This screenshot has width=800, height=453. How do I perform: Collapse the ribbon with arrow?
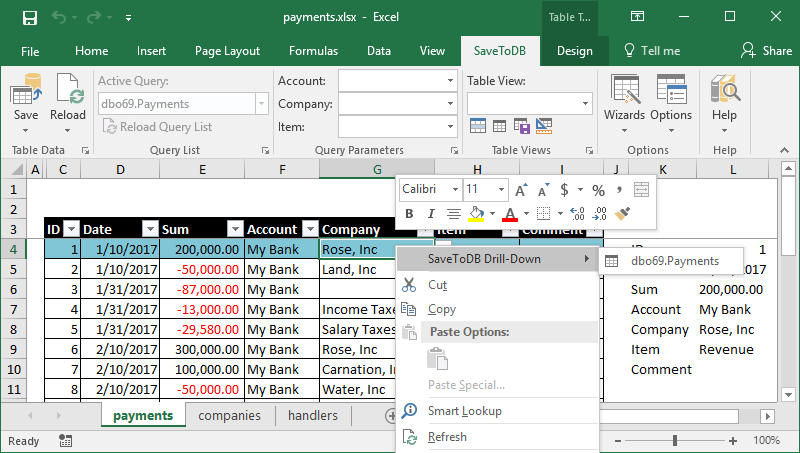pyautogui.click(x=784, y=150)
